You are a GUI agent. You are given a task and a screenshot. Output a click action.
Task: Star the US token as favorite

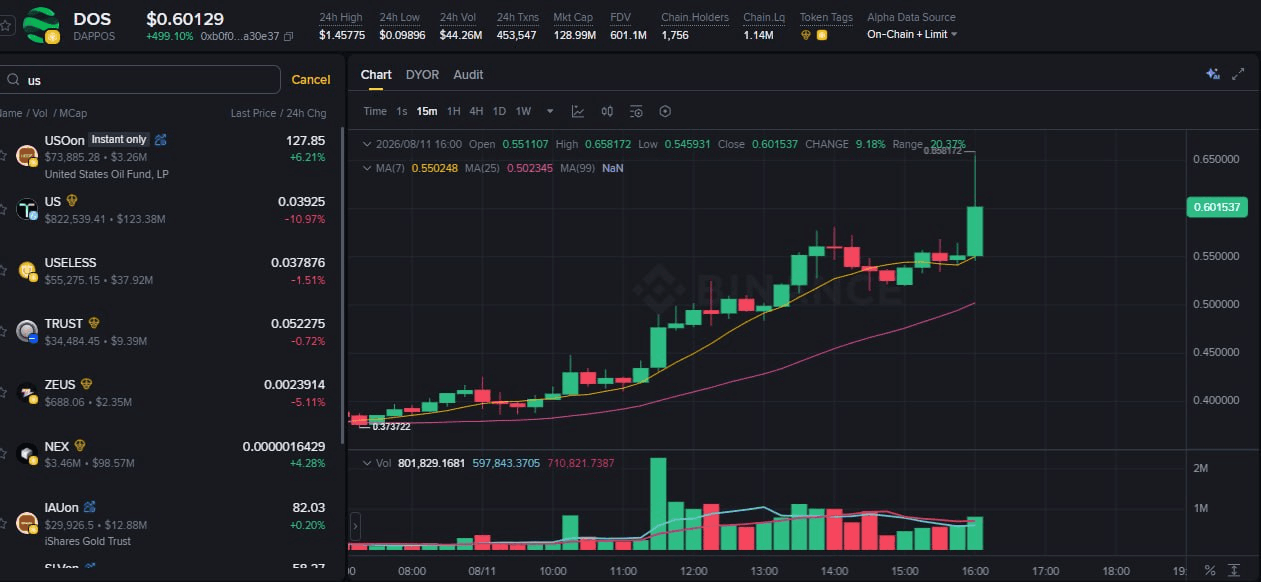[3, 209]
